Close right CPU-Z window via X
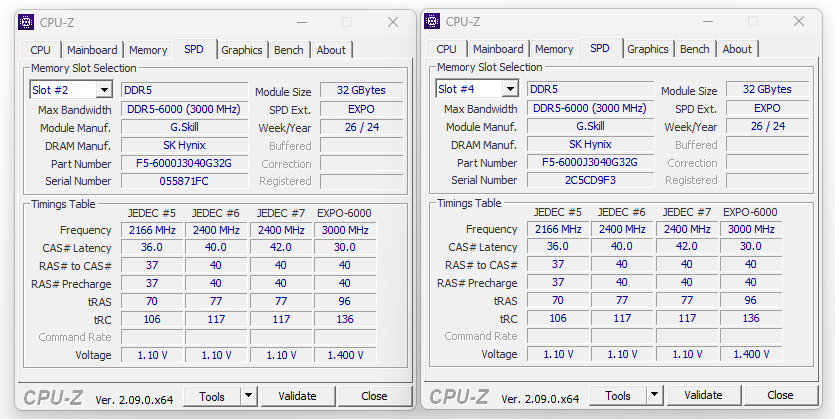The width and height of the screenshot is (835, 419). coord(799,21)
